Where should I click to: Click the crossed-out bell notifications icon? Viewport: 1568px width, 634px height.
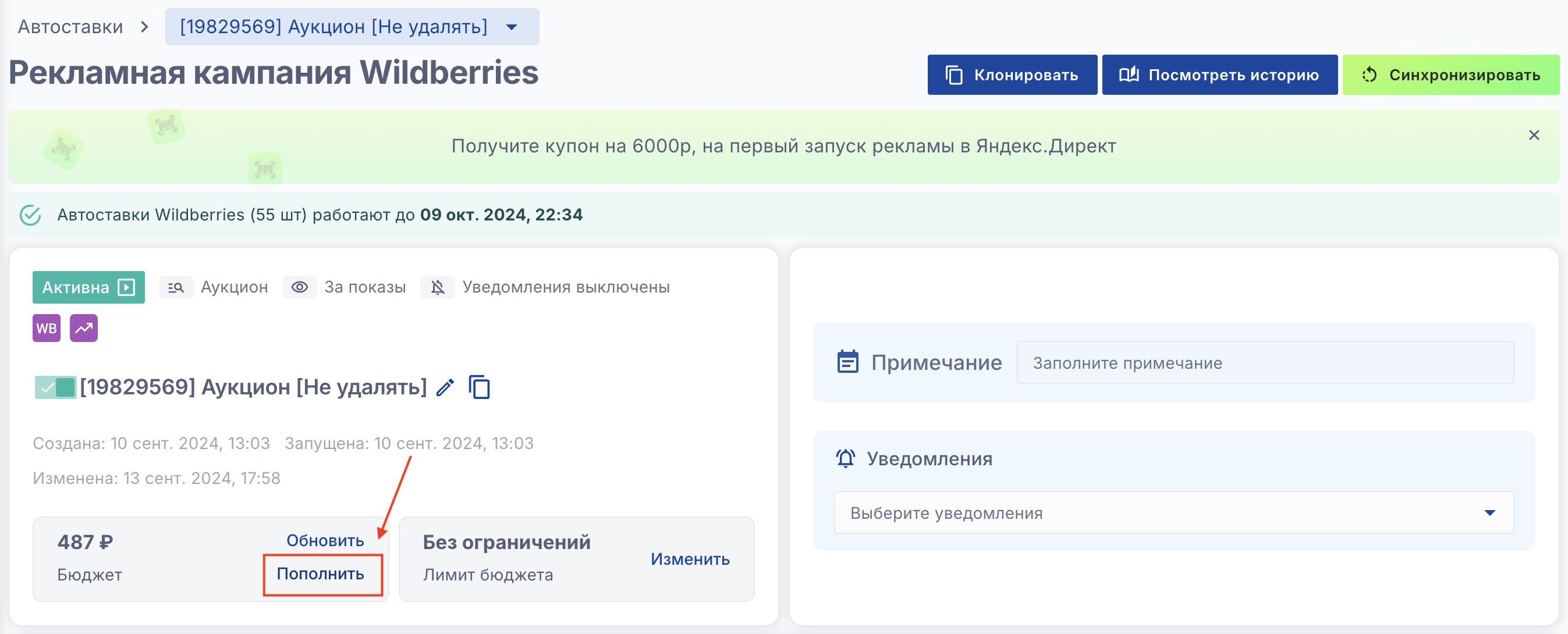point(437,287)
